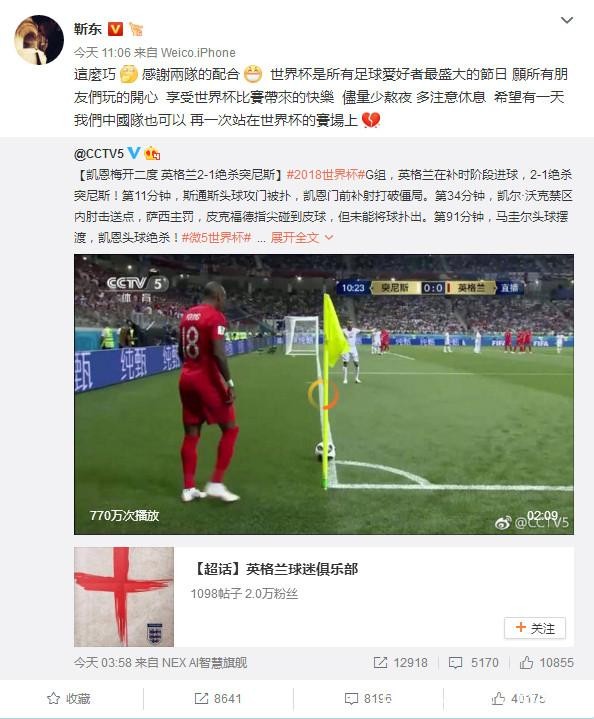Image resolution: width=594 pixels, height=719 pixels.
Task: Open the #微5世界杯# hashtag
Action: 217,238
